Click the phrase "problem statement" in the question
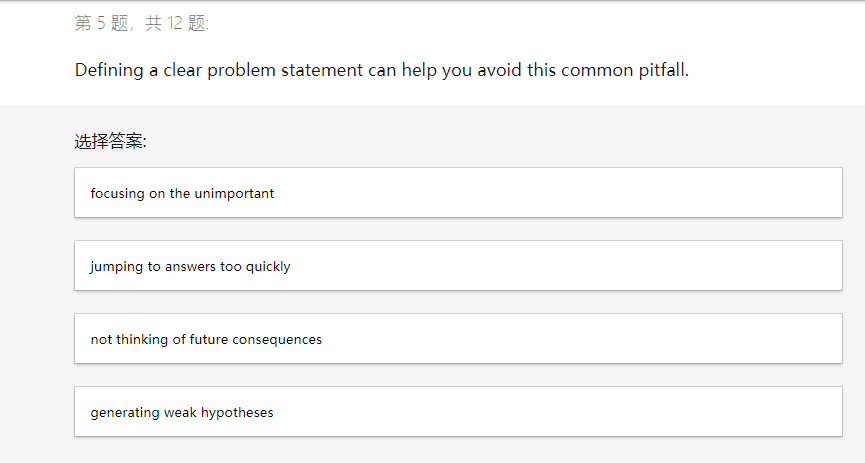This screenshot has width=865, height=463. 285,71
